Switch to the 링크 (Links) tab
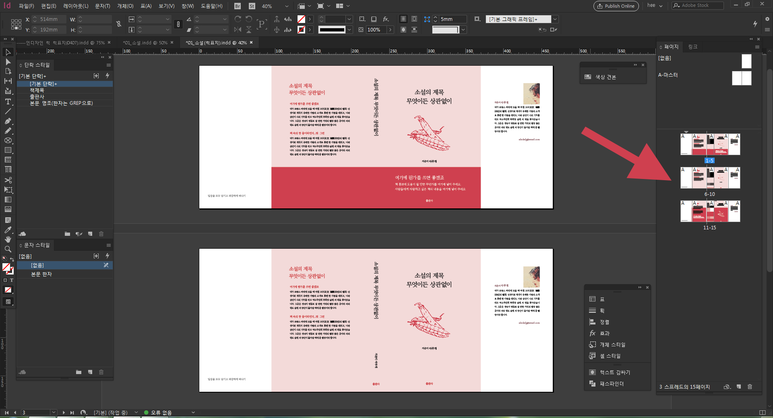The width and height of the screenshot is (773, 418). point(693,46)
